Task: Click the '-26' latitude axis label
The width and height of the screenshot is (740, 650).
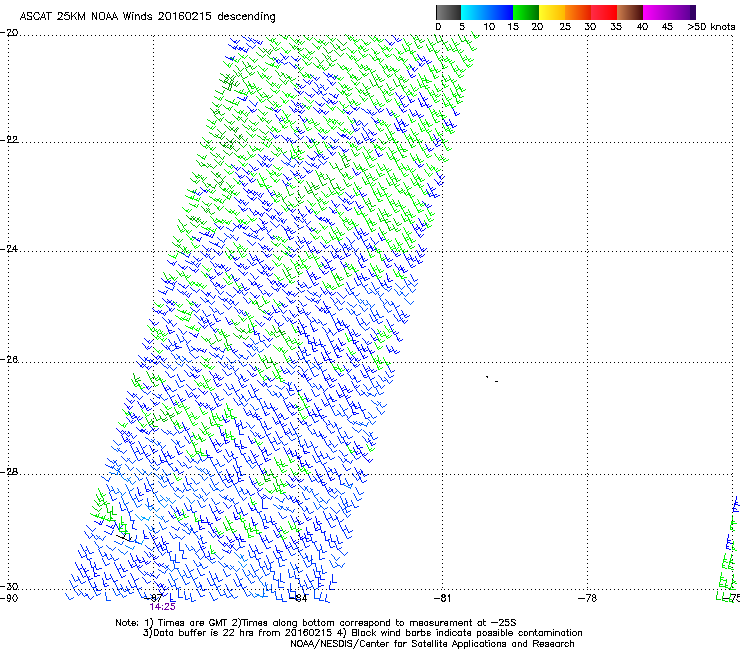Action: coord(11,360)
